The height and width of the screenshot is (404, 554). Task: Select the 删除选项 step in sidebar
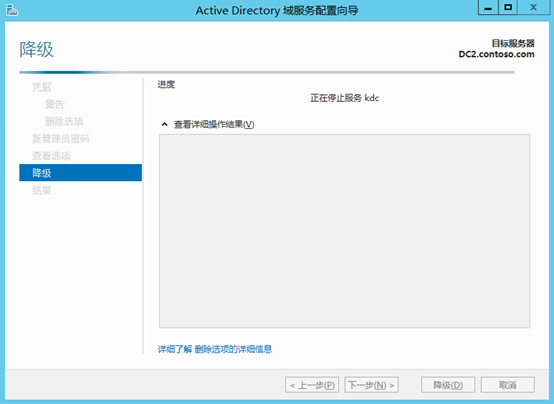[x=64, y=121]
